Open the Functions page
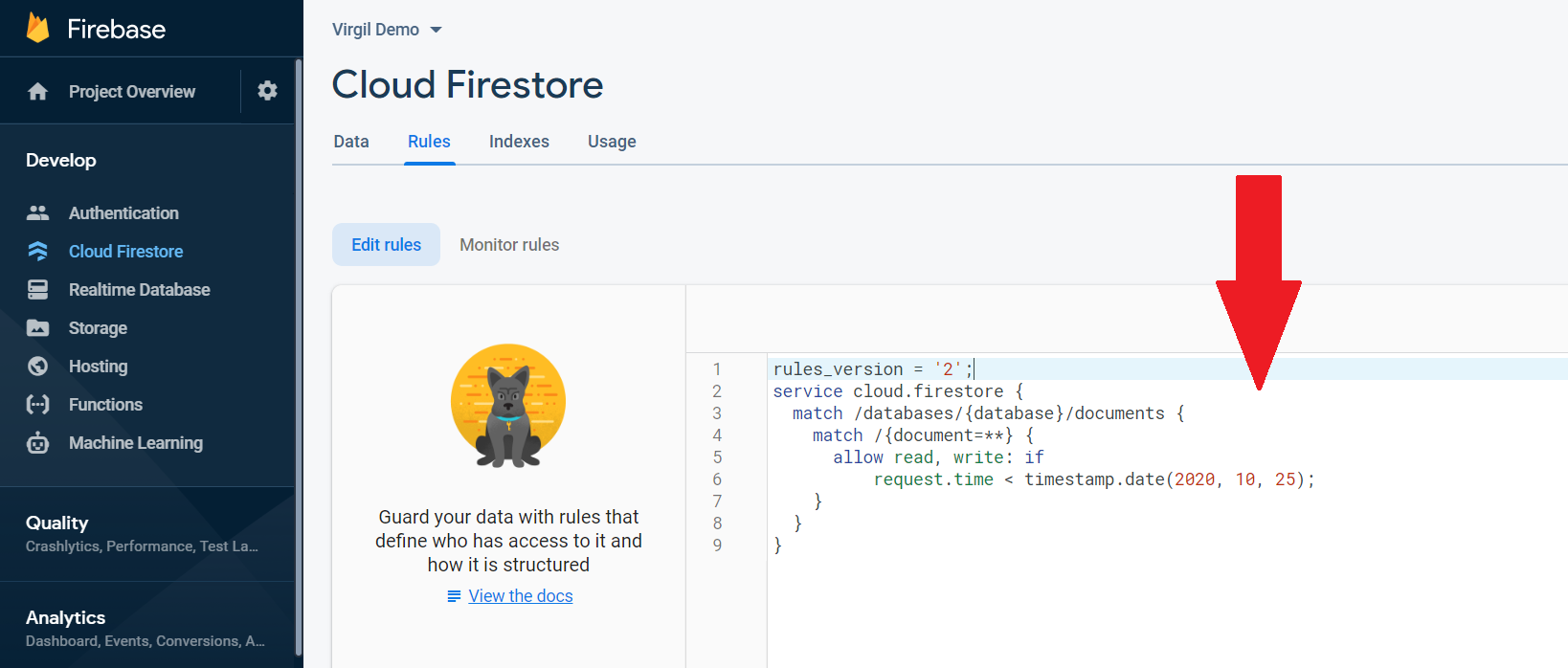The width and height of the screenshot is (1568, 668). 105,404
